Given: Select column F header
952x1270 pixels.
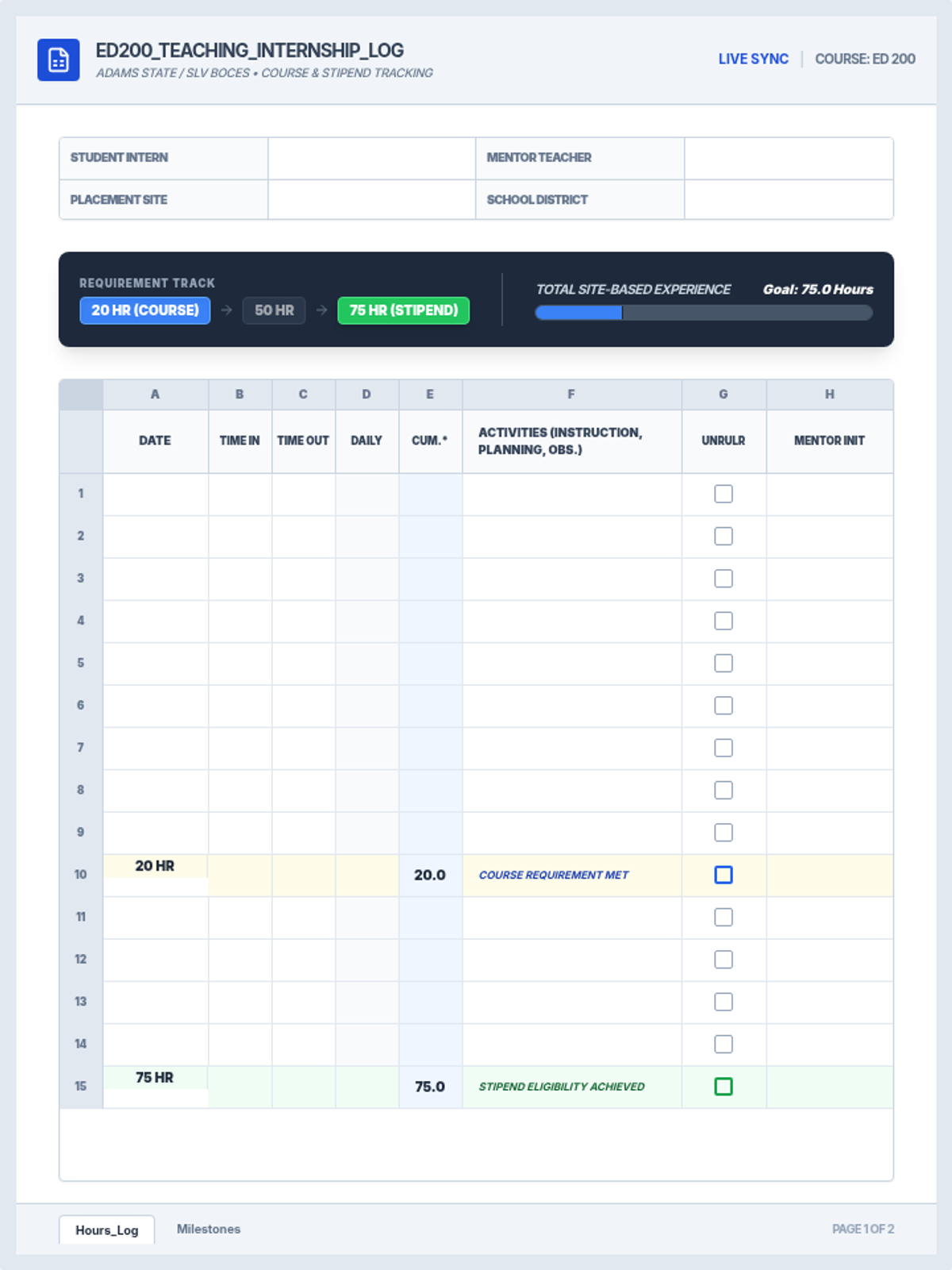Looking at the screenshot, I should click(571, 394).
